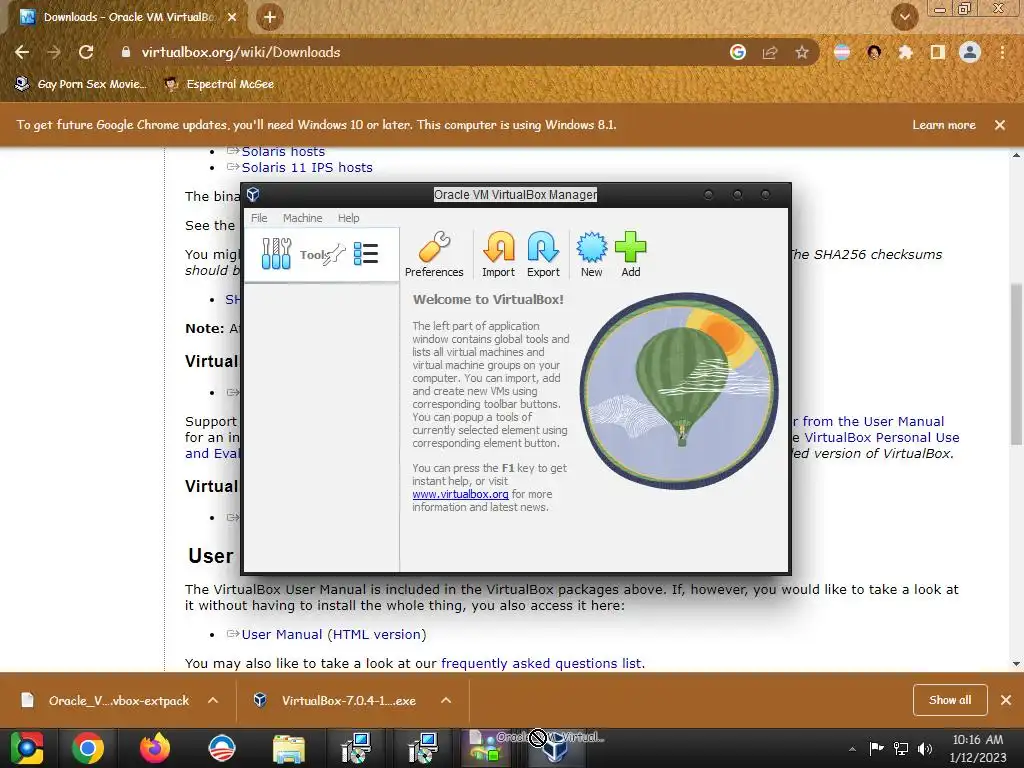
Task: Click Show all downloads
Action: [x=950, y=700]
